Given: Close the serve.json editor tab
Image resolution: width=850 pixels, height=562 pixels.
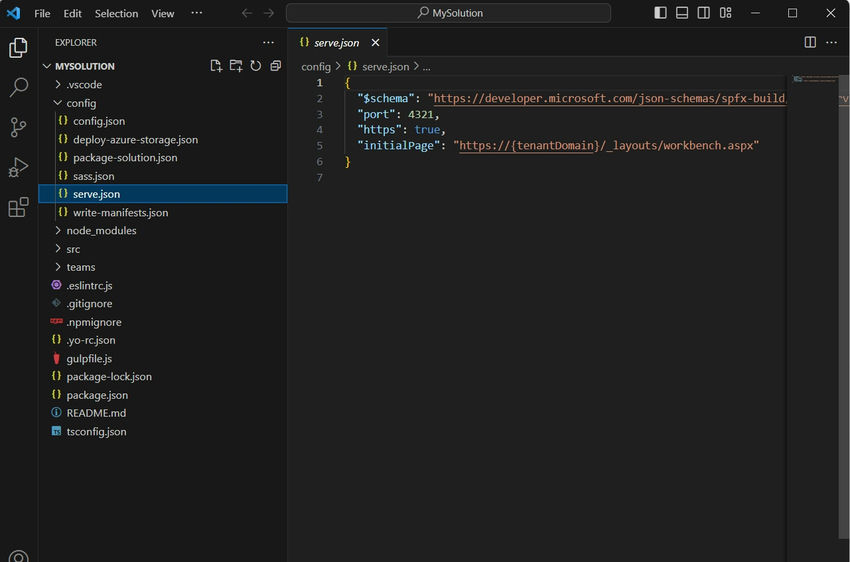Looking at the screenshot, I should click(x=375, y=42).
